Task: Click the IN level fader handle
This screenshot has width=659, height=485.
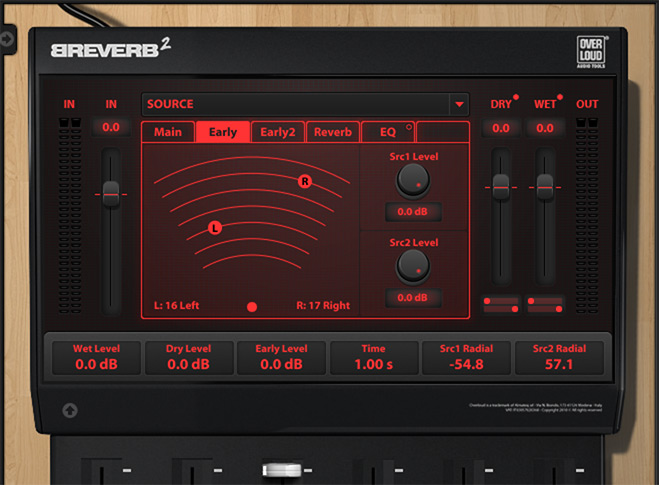Action: coord(111,192)
